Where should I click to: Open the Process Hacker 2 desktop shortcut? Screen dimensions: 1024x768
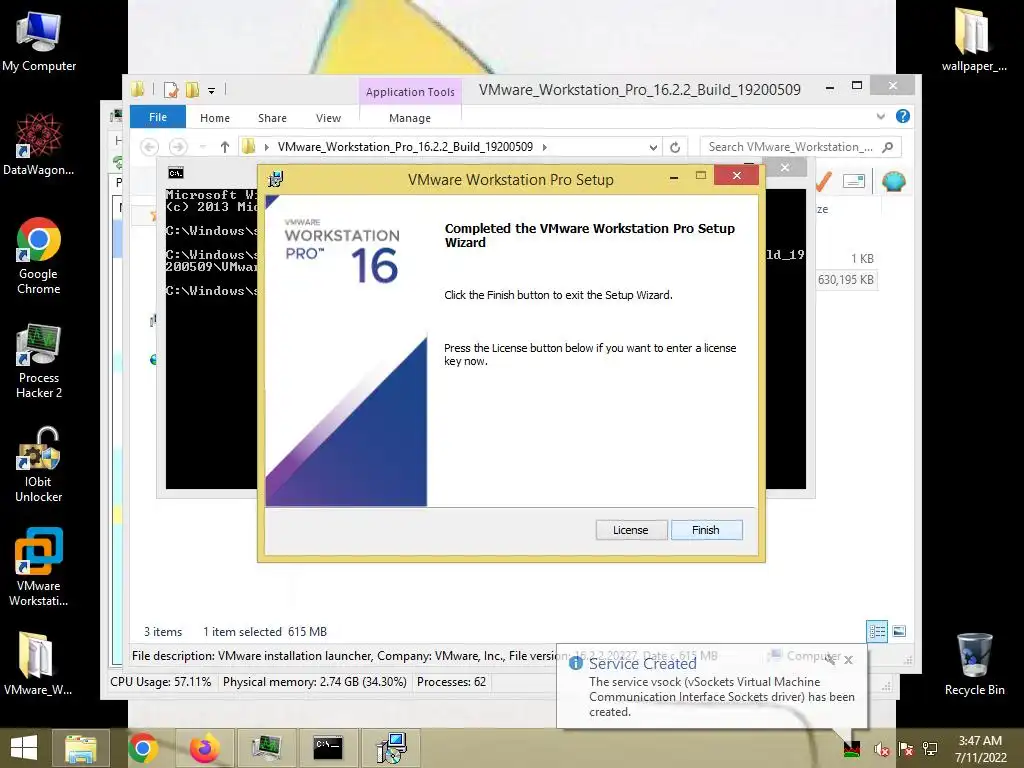pyautogui.click(x=39, y=360)
